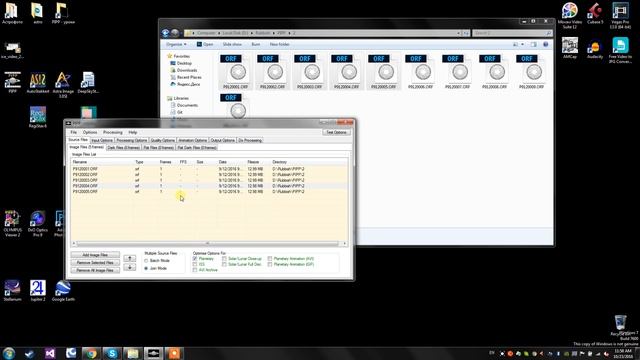The width and height of the screenshot is (640, 360).
Task: Open the Google Earth desktop icon
Action: pos(63,290)
